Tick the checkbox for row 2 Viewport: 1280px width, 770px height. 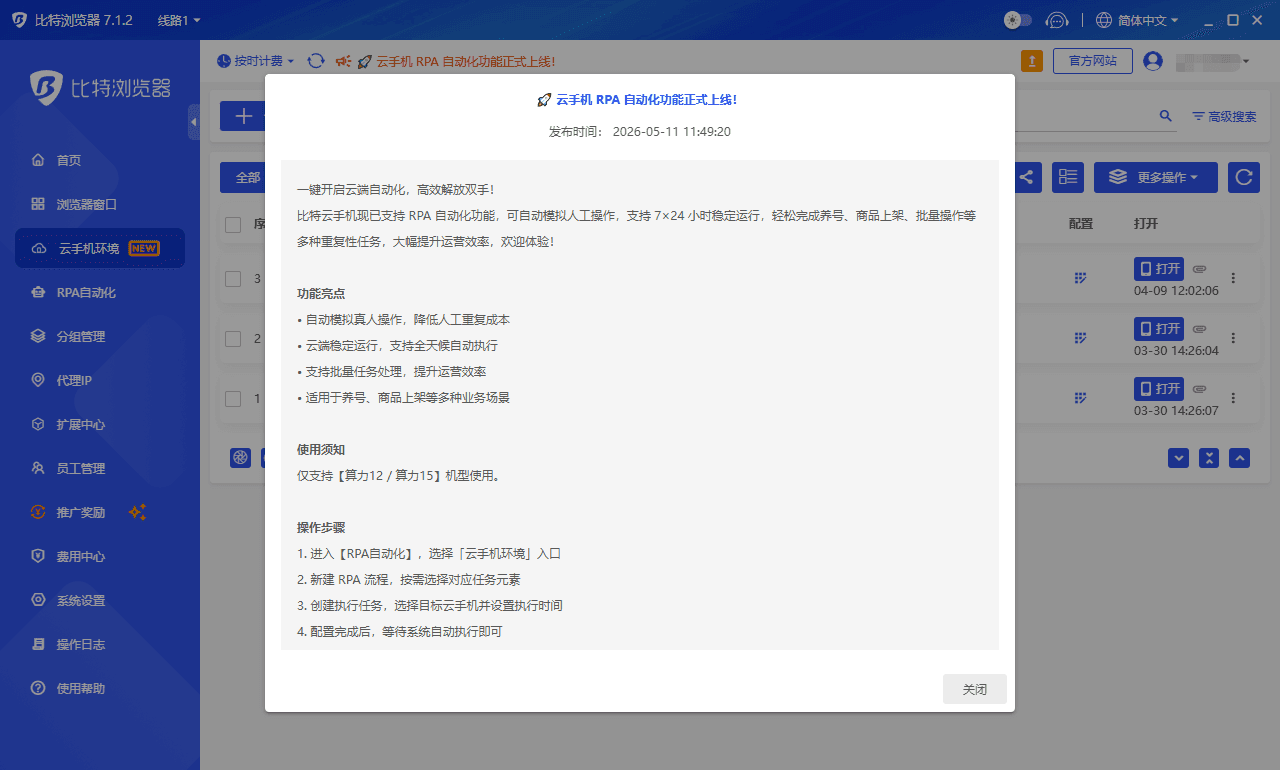point(233,339)
